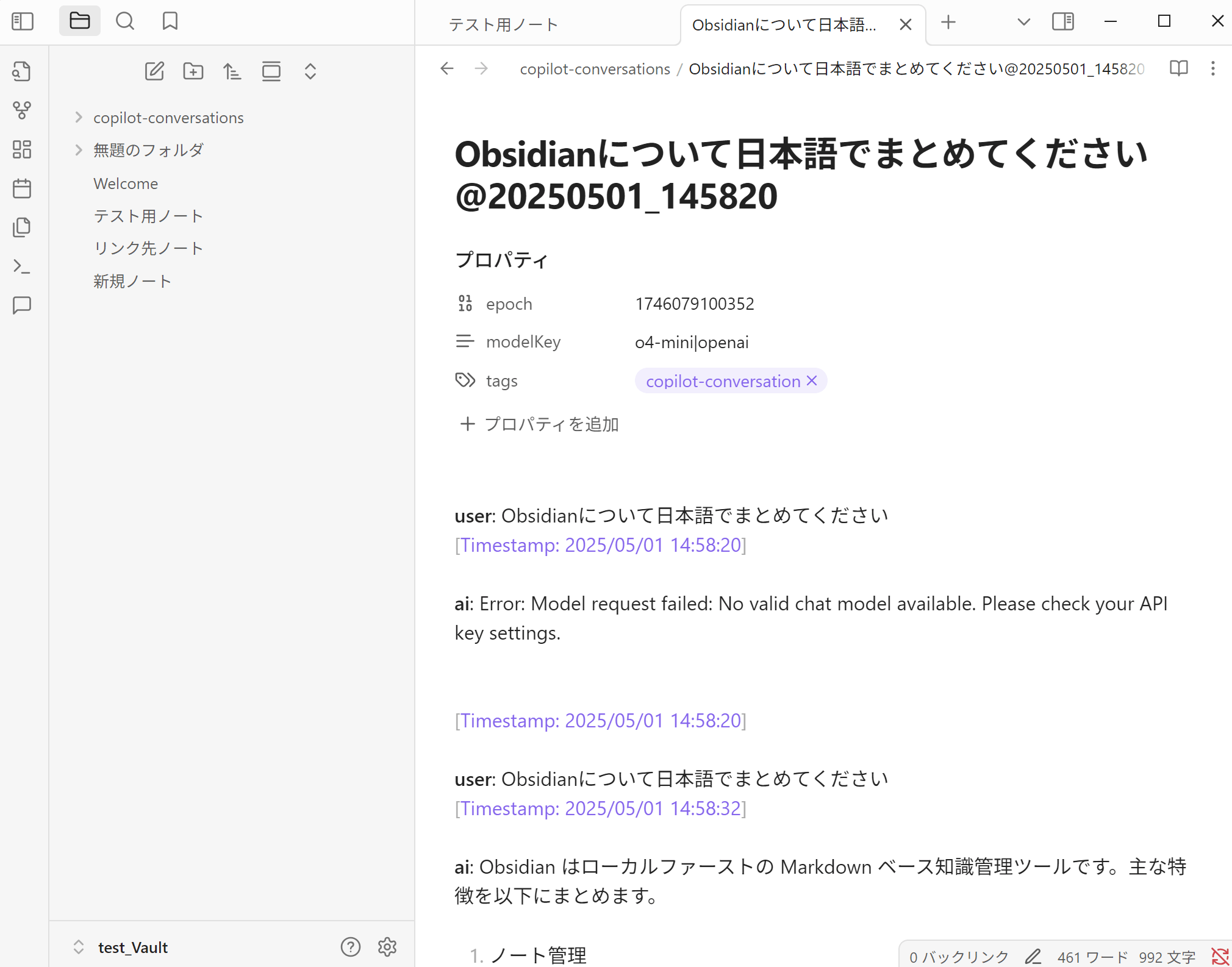
Task: Click the 992 文字 character count
Action: (1167, 957)
